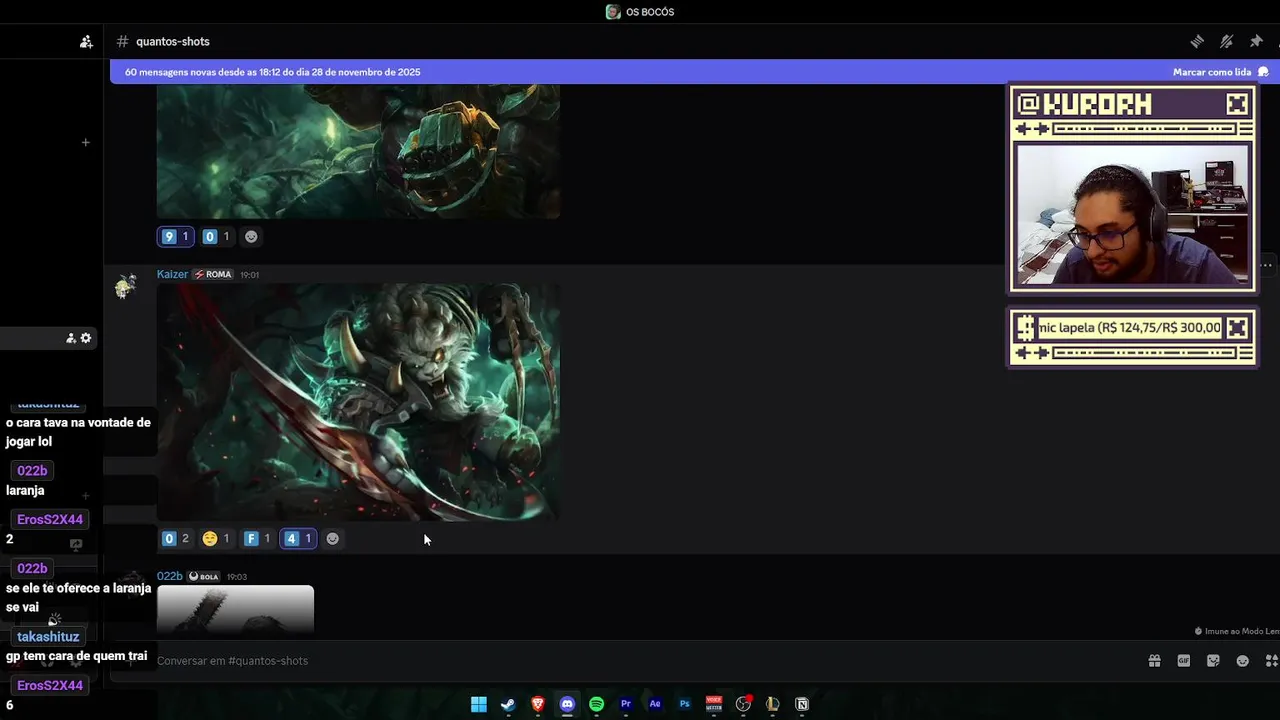
Task: Add reaction smiley under Rengar image
Action: 333,539
